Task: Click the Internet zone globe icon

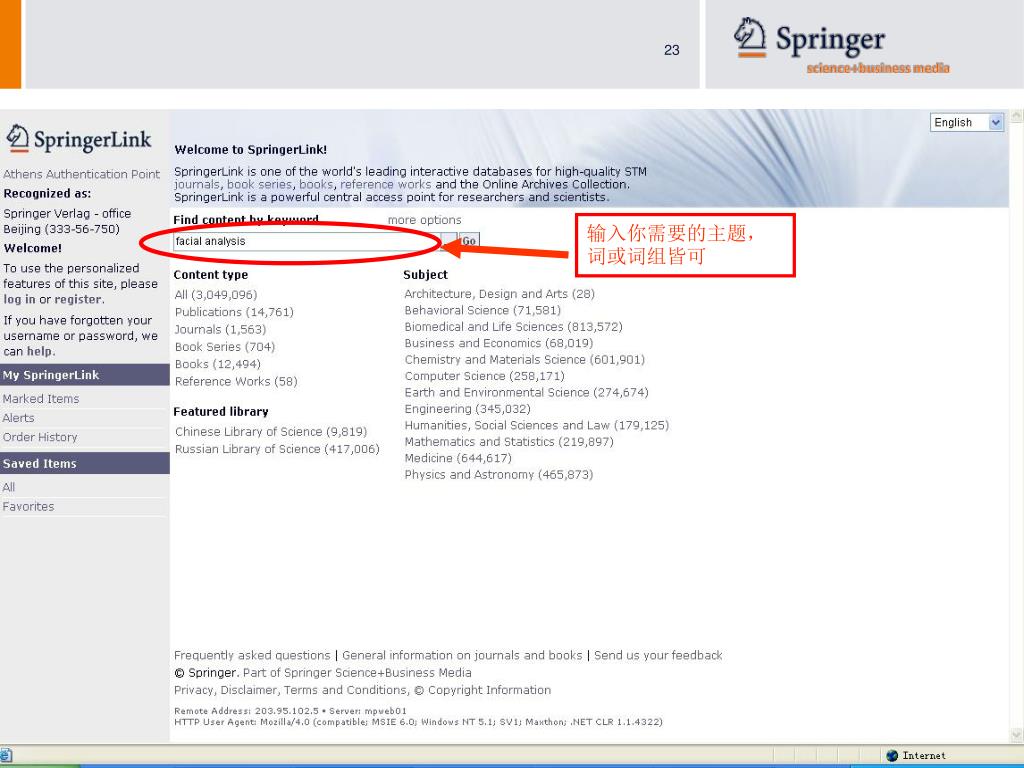Action: pyautogui.click(x=892, y=756)
